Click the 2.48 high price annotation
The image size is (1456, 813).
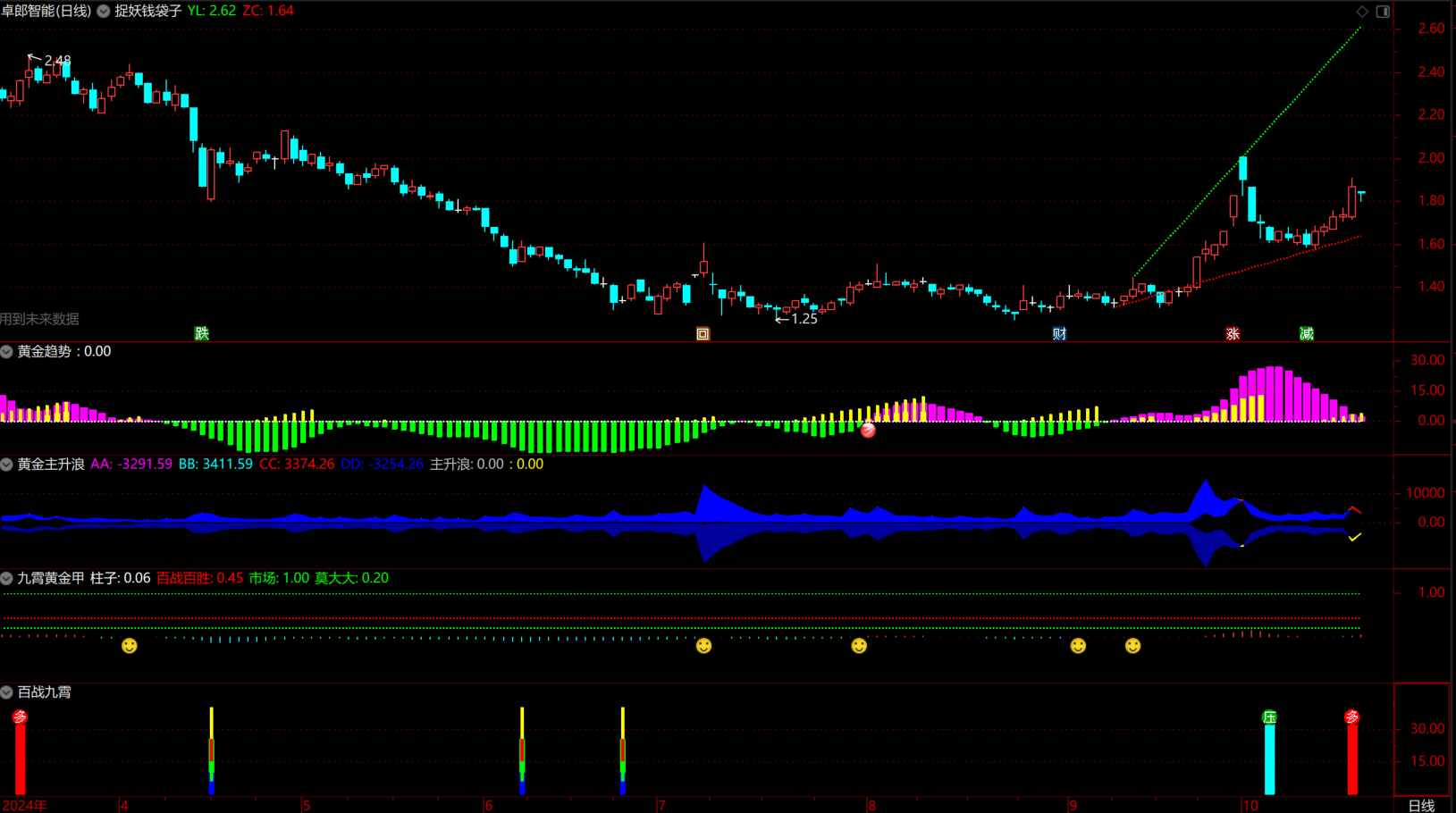57,61
